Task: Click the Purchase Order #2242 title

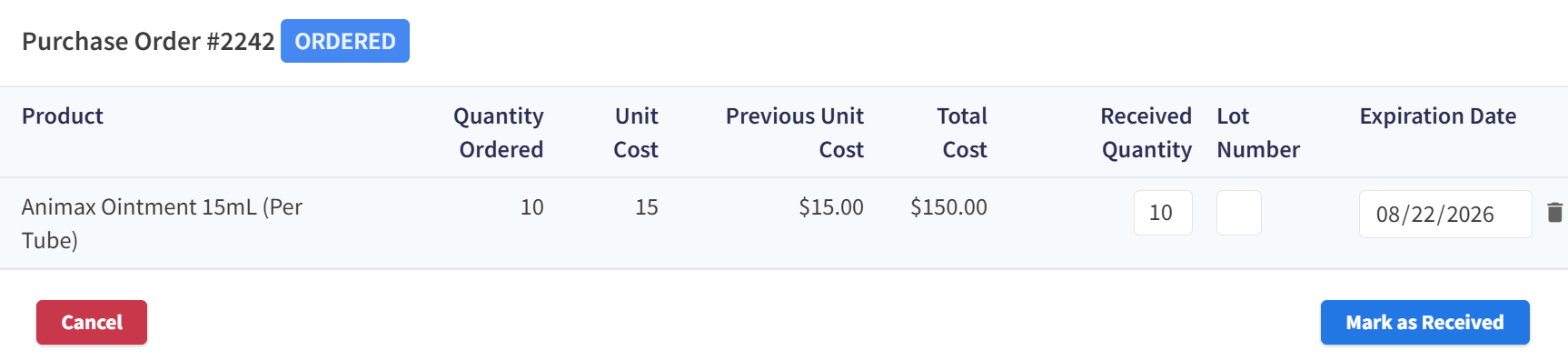Action: click(x=148, y=41)
